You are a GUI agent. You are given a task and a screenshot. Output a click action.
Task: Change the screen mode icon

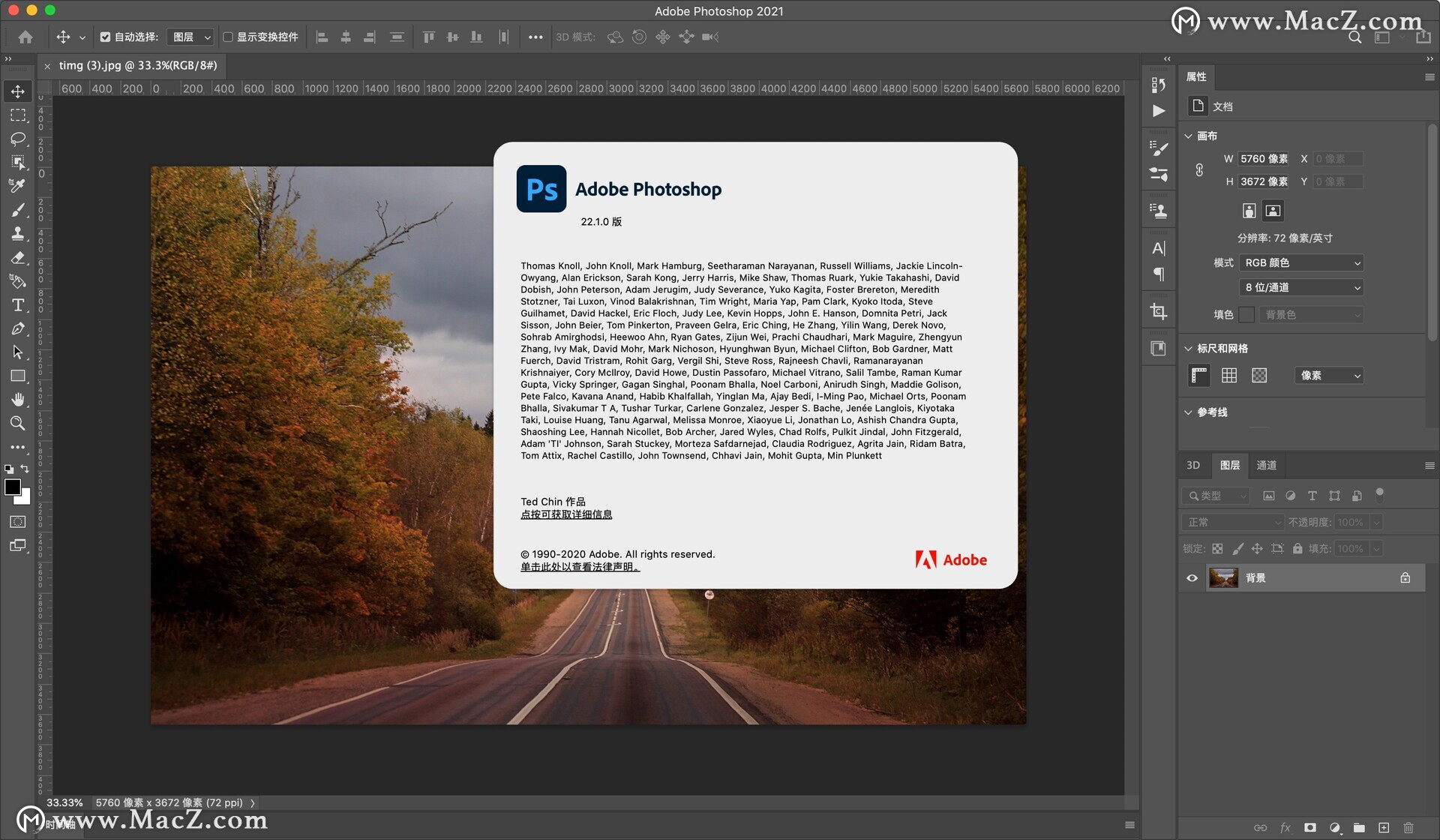(x=17, y=546)
